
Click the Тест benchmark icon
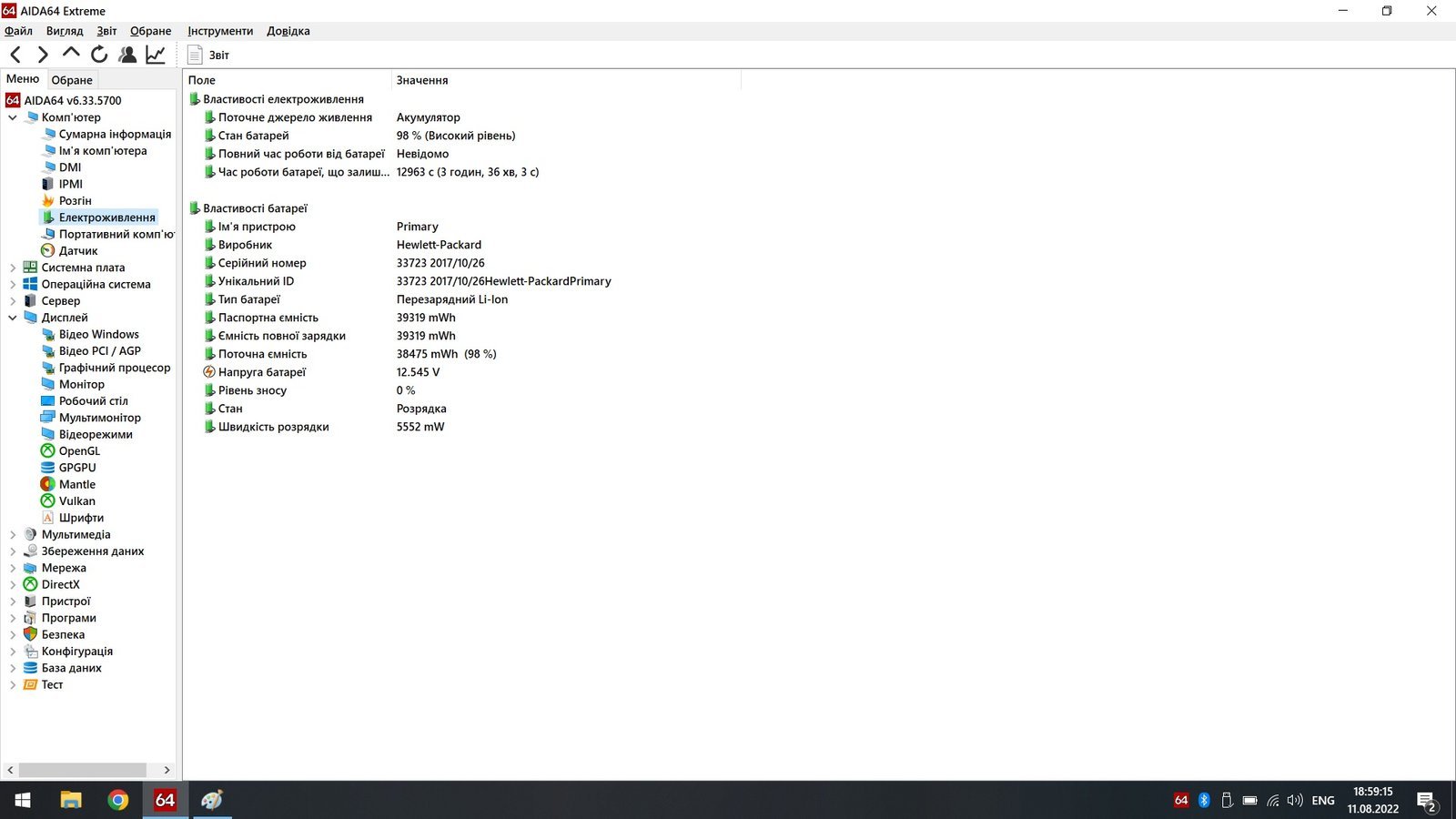tap(30, 684)
